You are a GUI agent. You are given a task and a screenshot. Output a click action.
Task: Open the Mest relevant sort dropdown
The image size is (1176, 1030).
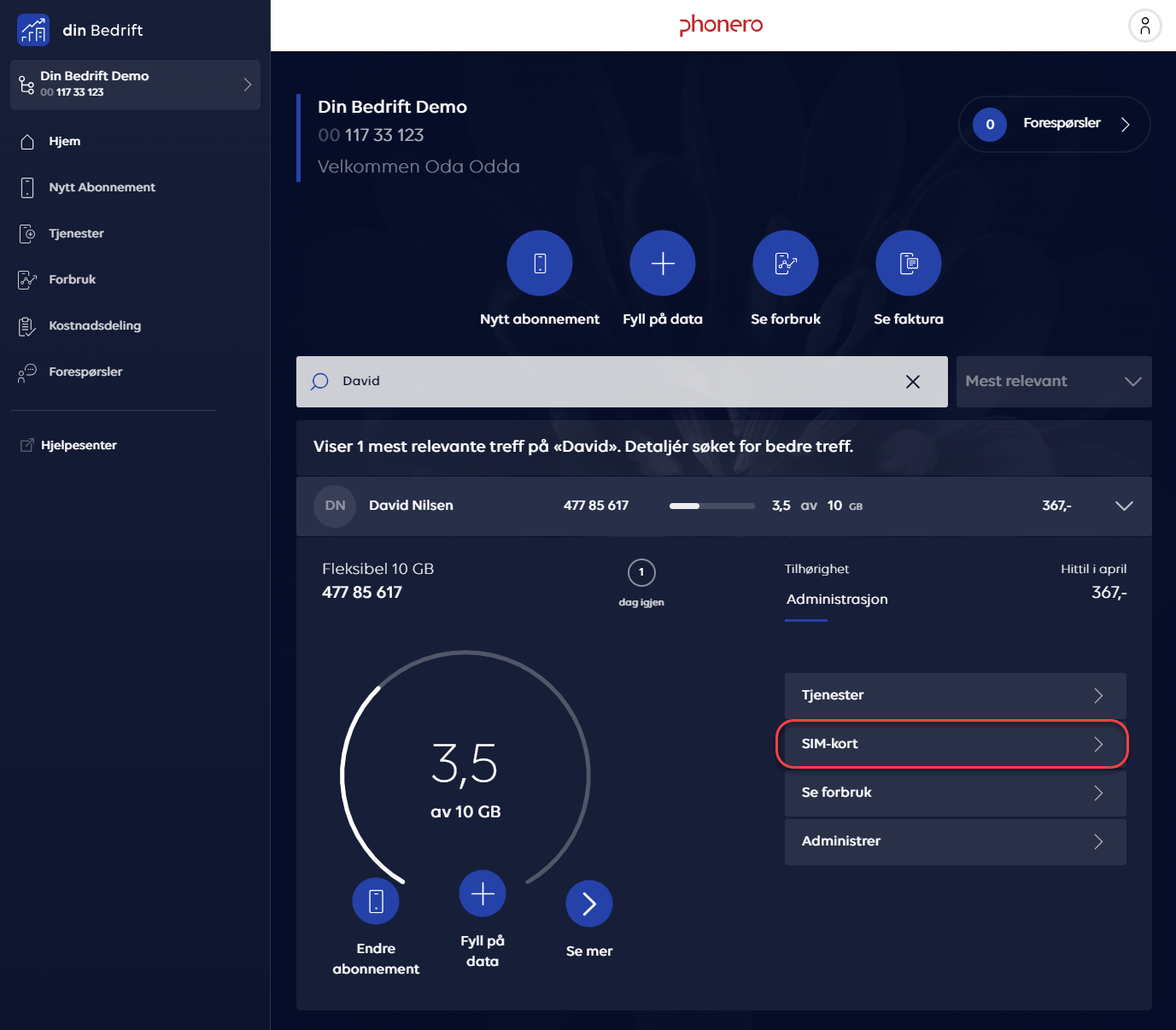(1054, 382)
